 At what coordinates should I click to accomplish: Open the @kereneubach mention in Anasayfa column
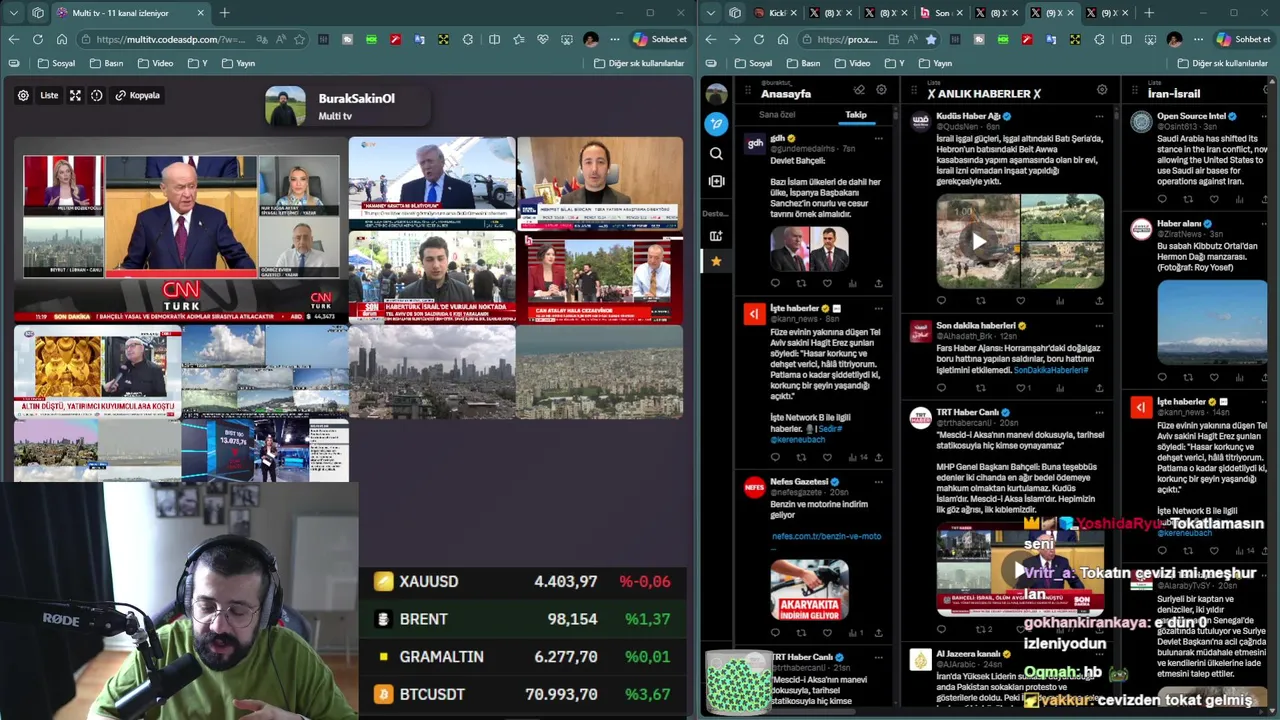(x=798, y=439)
